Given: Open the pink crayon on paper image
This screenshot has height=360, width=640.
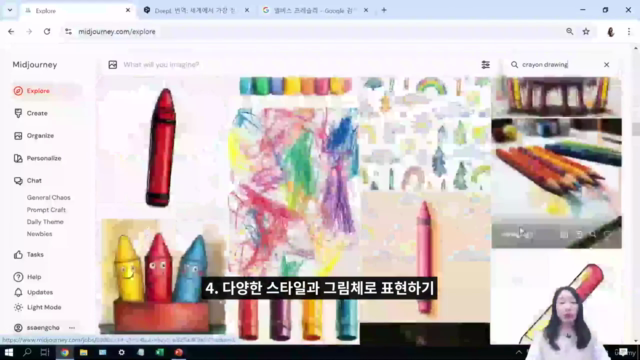Looking at the screenshot, I should click(425, 257).
